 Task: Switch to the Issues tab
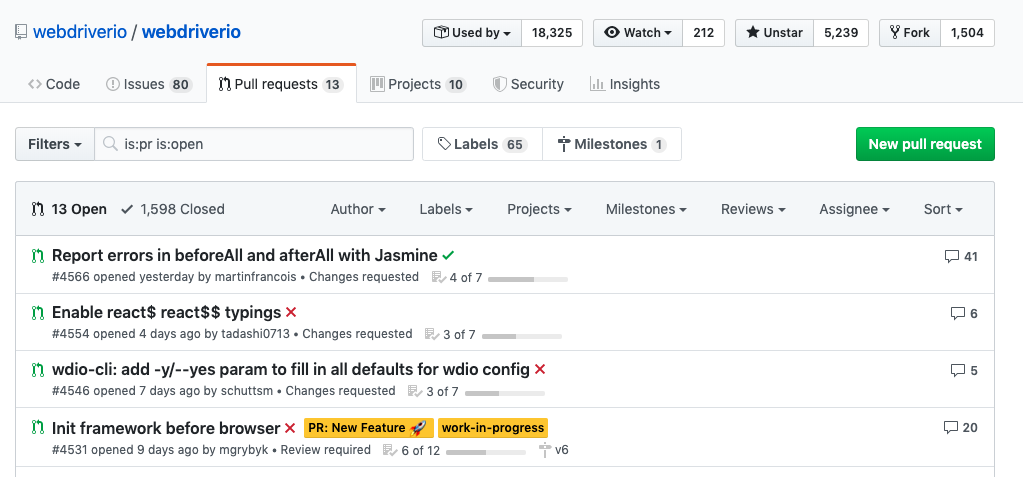(x=149, y=84)
